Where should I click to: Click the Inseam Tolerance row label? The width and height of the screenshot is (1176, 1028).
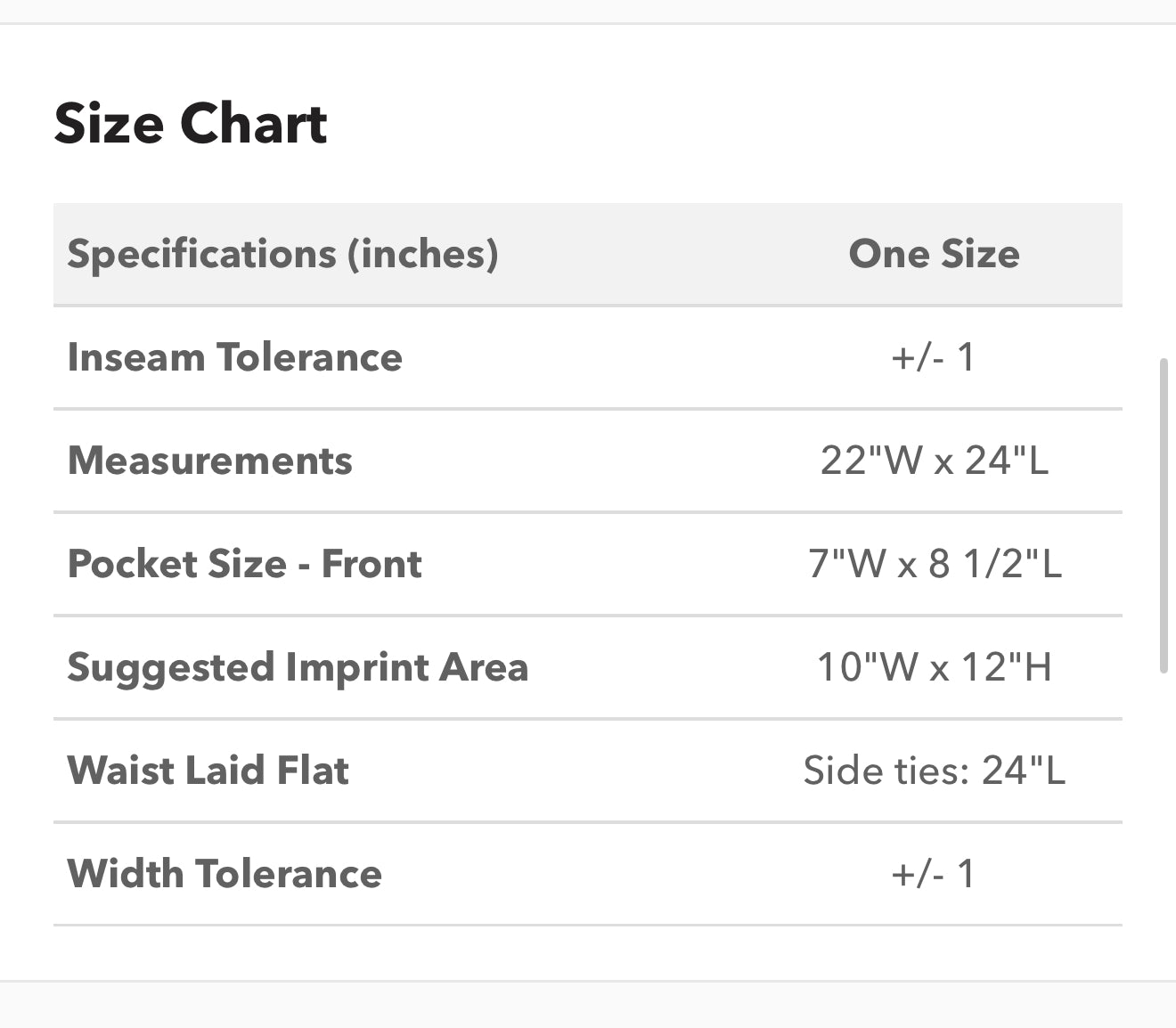point(235,358)
